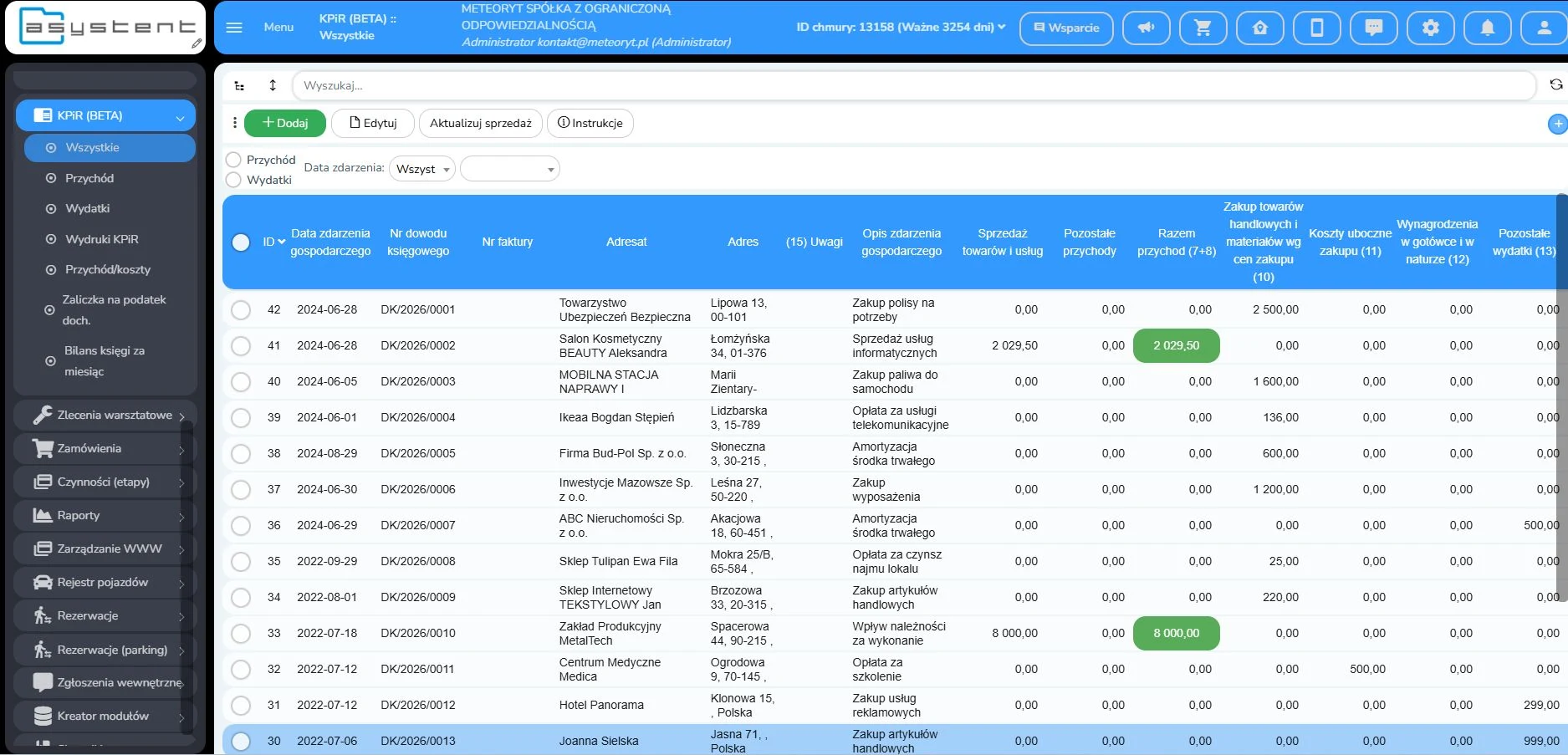Select the row with ID 40

(x=241, y=381)
